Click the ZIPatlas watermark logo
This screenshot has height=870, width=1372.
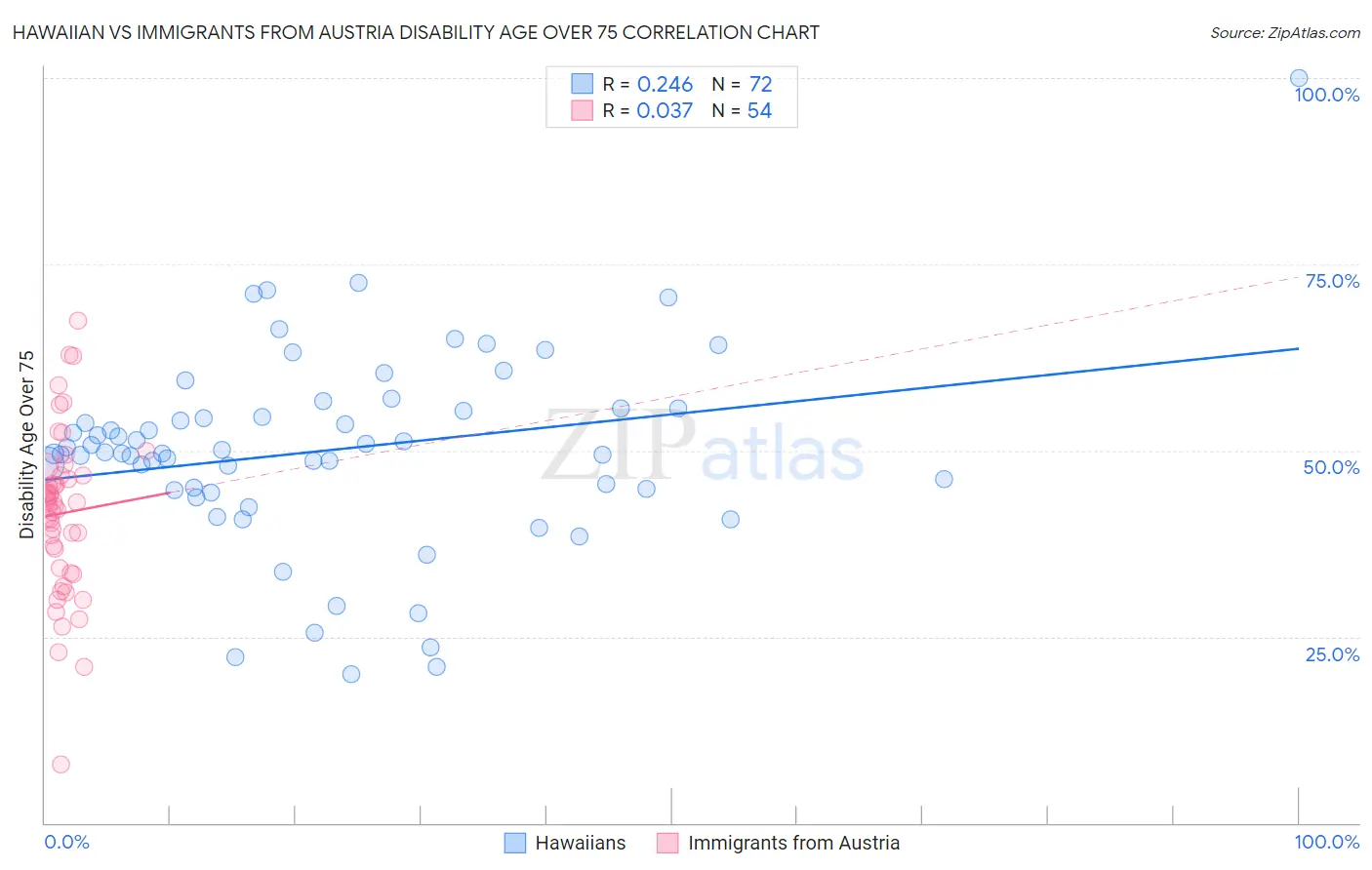click(703, 447)
